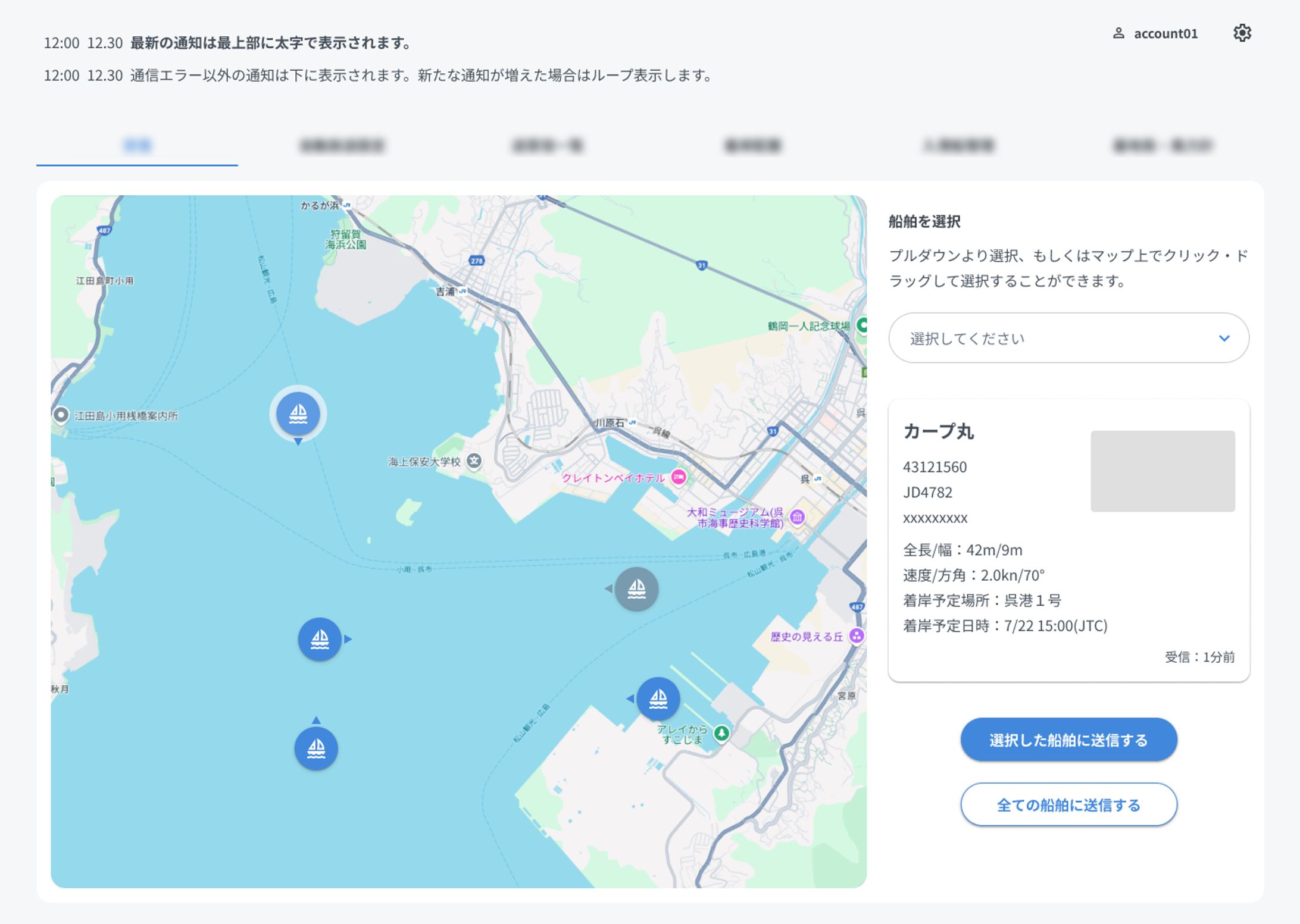Viewport: 1300px width, 924px height.
Task: Click the 船舶を選択 section heading
Action: pyautogui.click(x=924, y=221)
